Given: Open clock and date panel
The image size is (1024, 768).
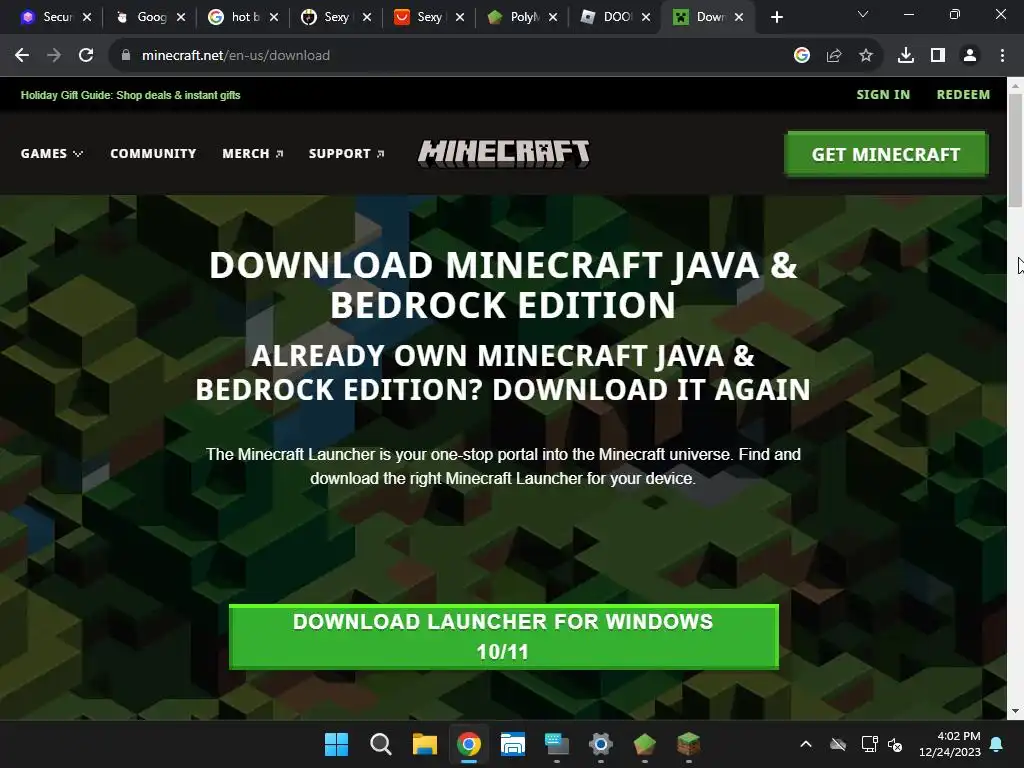Looking at the screenshot, I should pyautogui.click(x=950, y=744).
